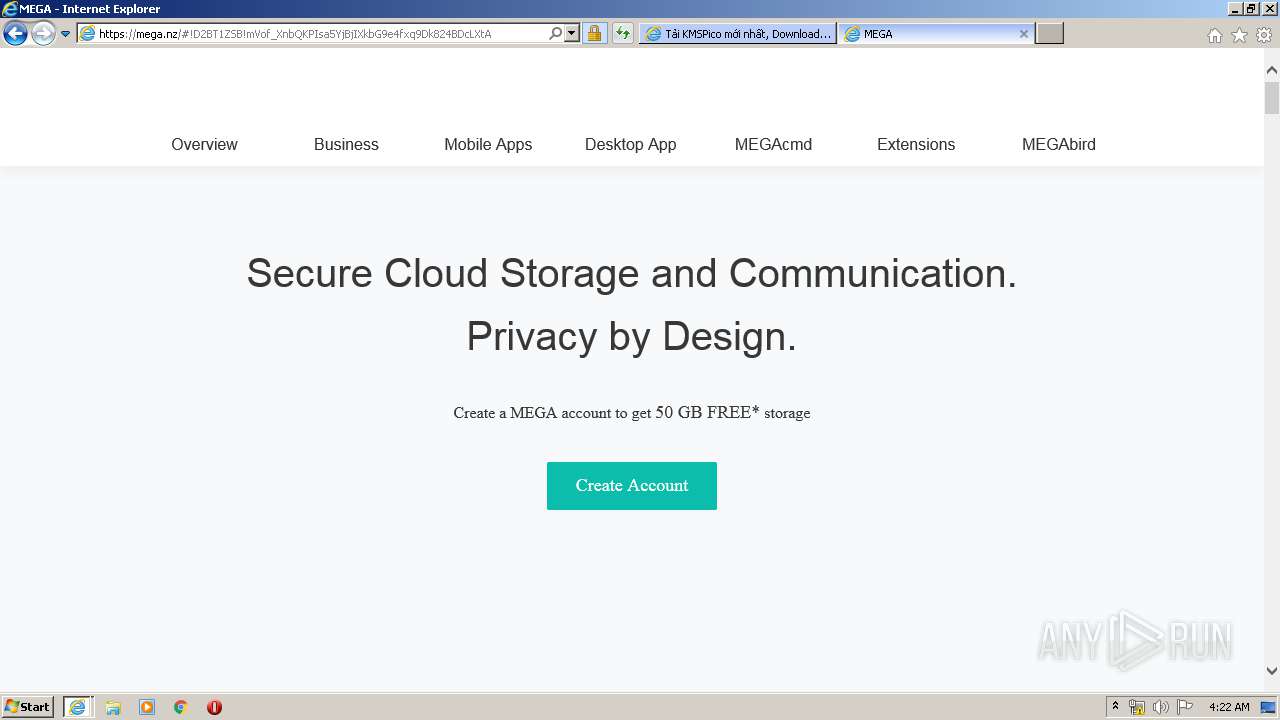
Task: Click the '50 GB FREE* storage' text
Action: (x=733, y=412)
